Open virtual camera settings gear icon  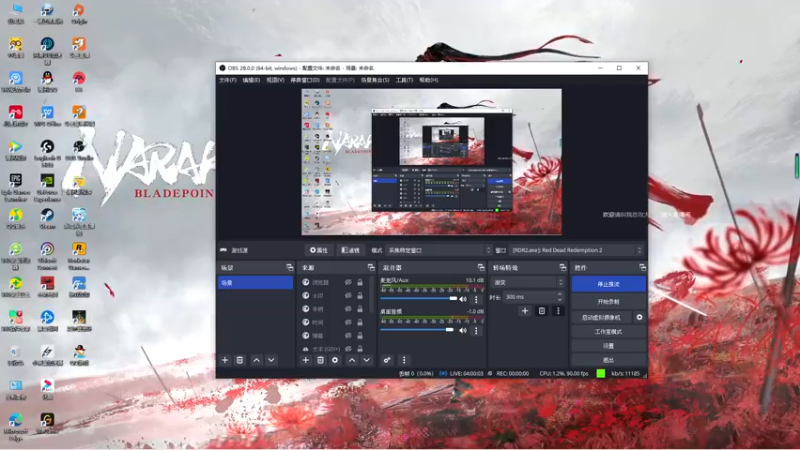639,317
